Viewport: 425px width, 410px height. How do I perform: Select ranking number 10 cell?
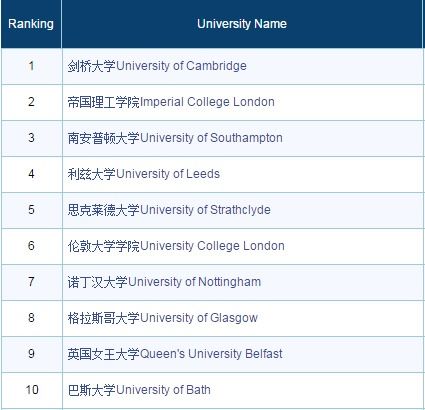coord(31,390)
